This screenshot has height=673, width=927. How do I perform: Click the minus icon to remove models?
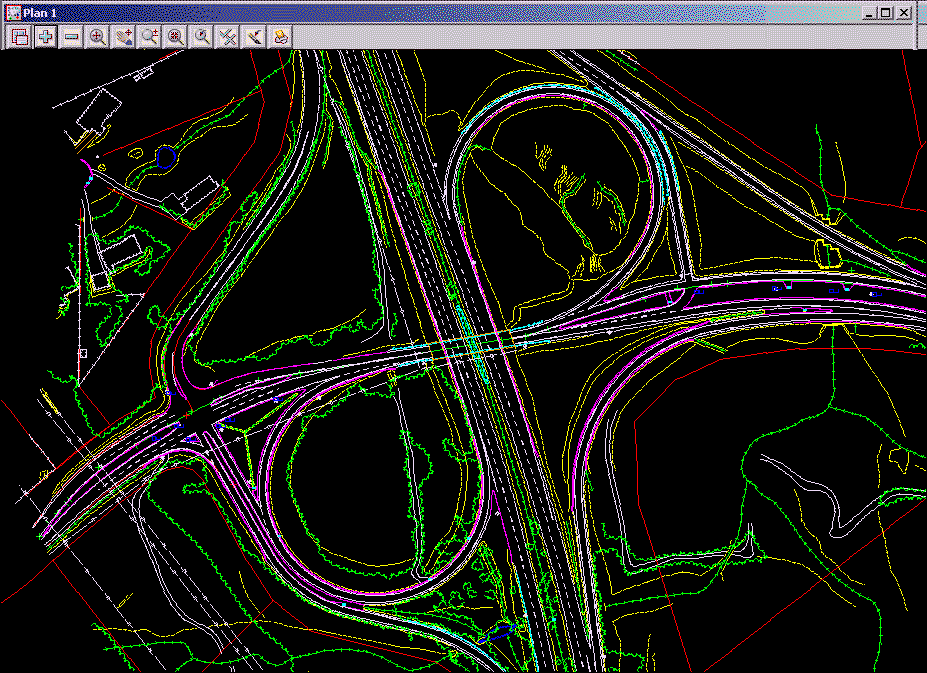tap(72, 37)
